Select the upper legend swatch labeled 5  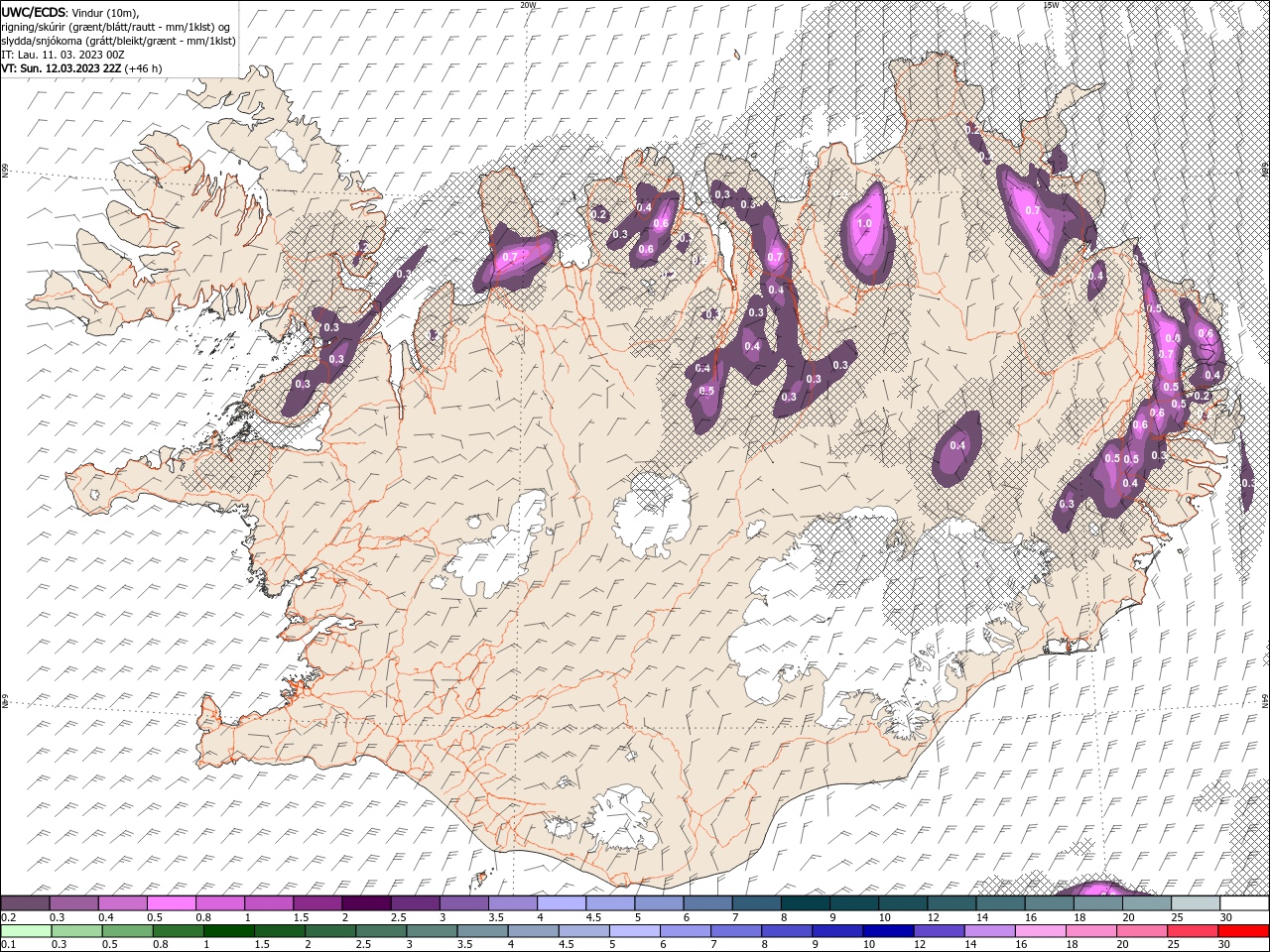[658, 902]
